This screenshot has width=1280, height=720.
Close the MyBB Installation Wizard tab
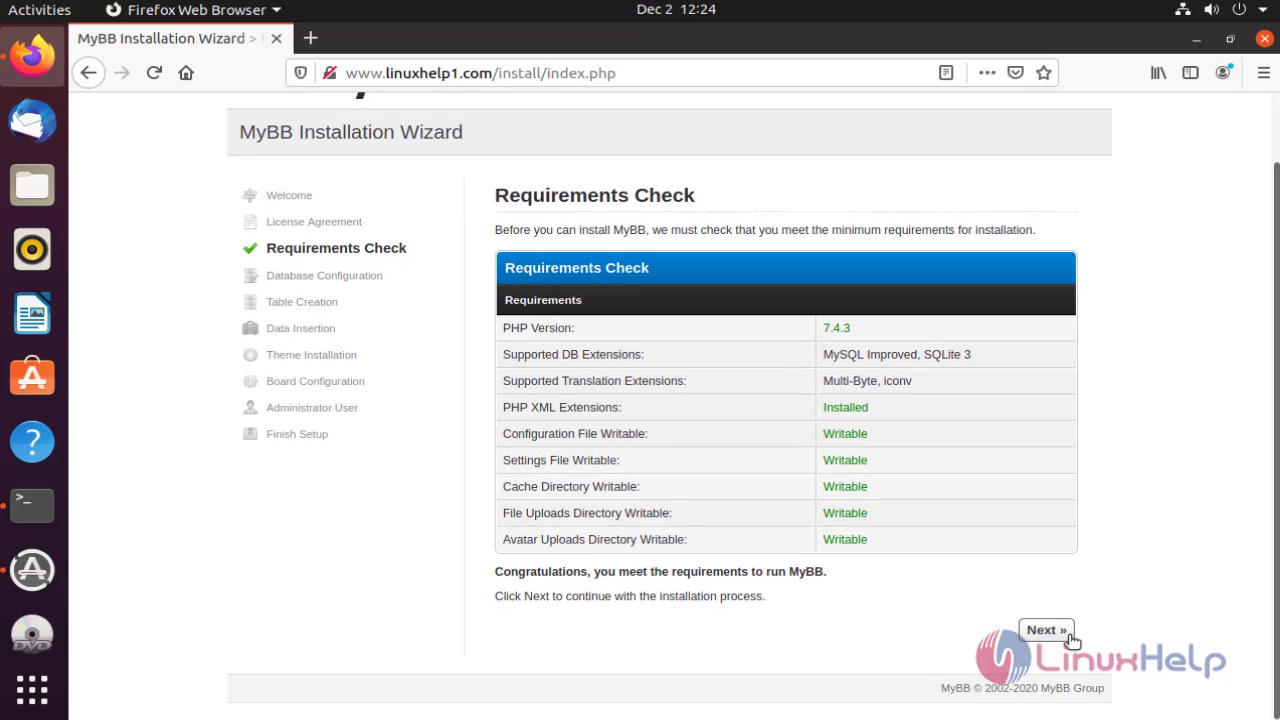(x=276, y=39)
